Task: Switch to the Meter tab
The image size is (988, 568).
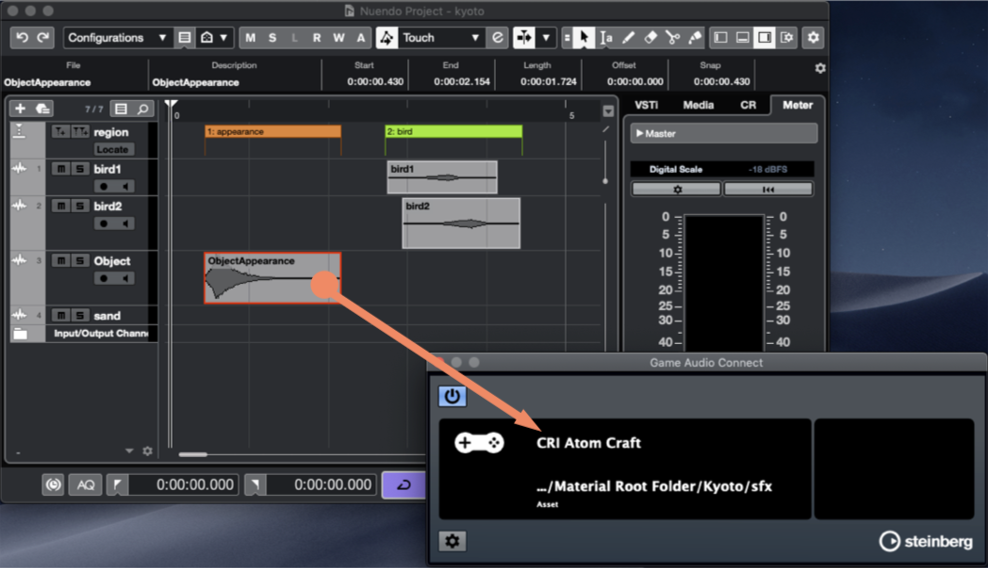Action: click(x=797, y=105)
